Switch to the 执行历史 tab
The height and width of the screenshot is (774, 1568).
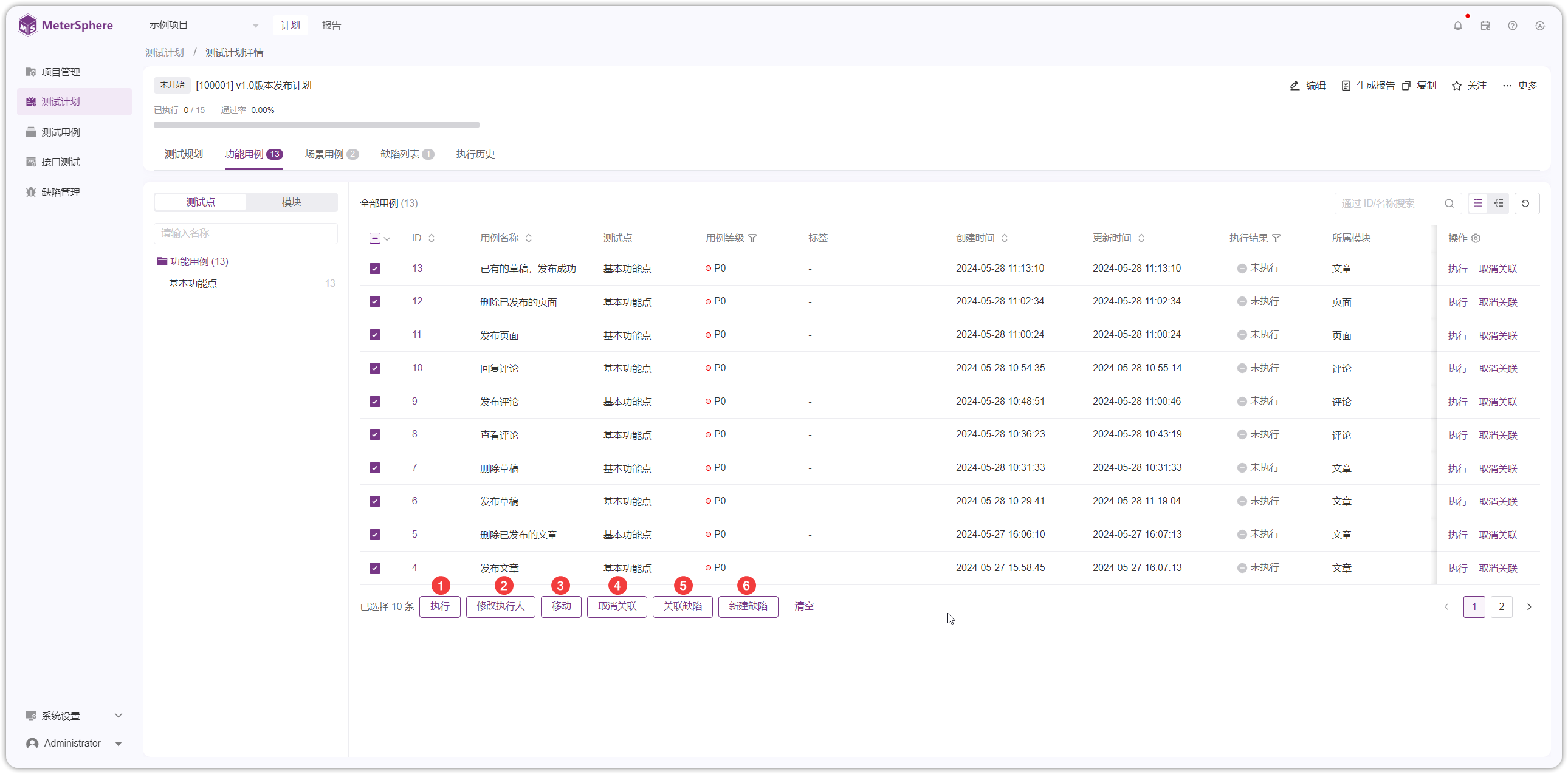[x=475, y=154]
